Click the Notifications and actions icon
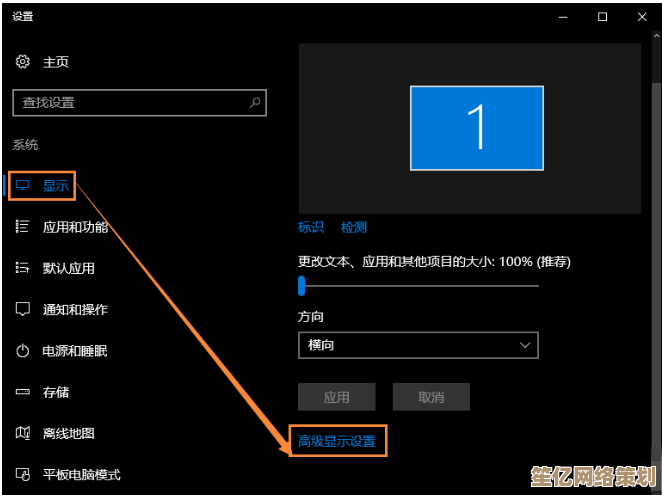 [23, 310]
